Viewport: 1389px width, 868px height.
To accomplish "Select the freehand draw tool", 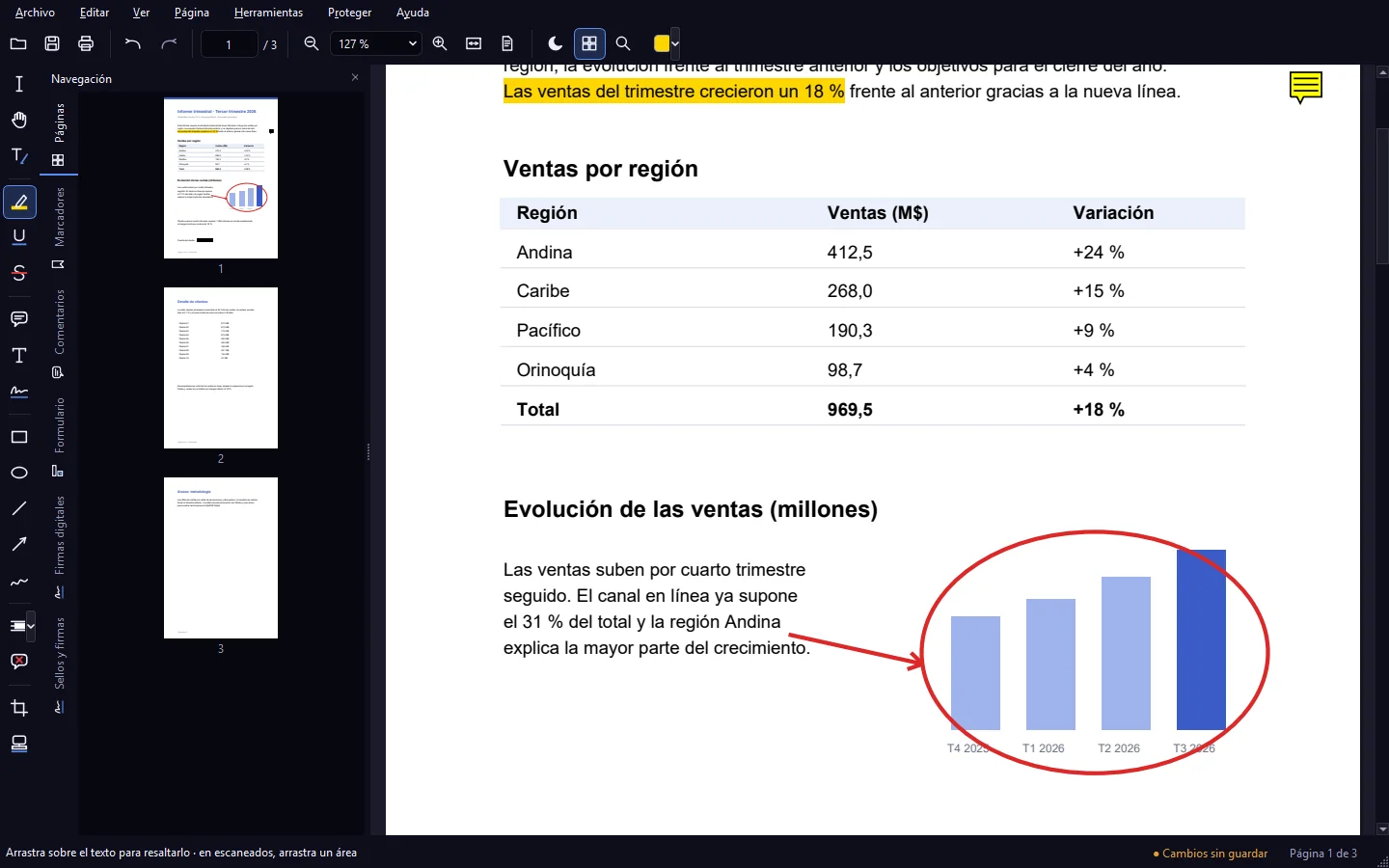I will (x=19, y=582).
